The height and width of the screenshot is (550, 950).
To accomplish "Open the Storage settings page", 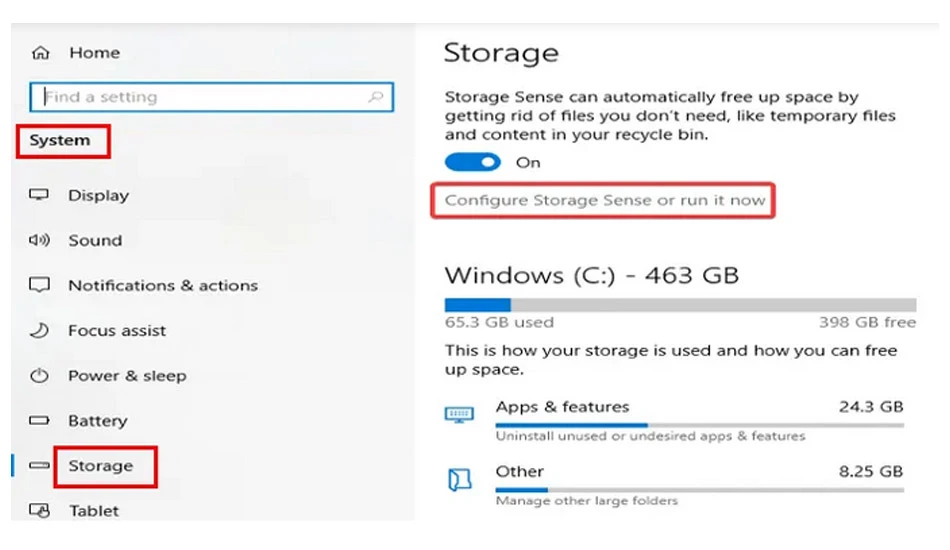I will point(101,466).
